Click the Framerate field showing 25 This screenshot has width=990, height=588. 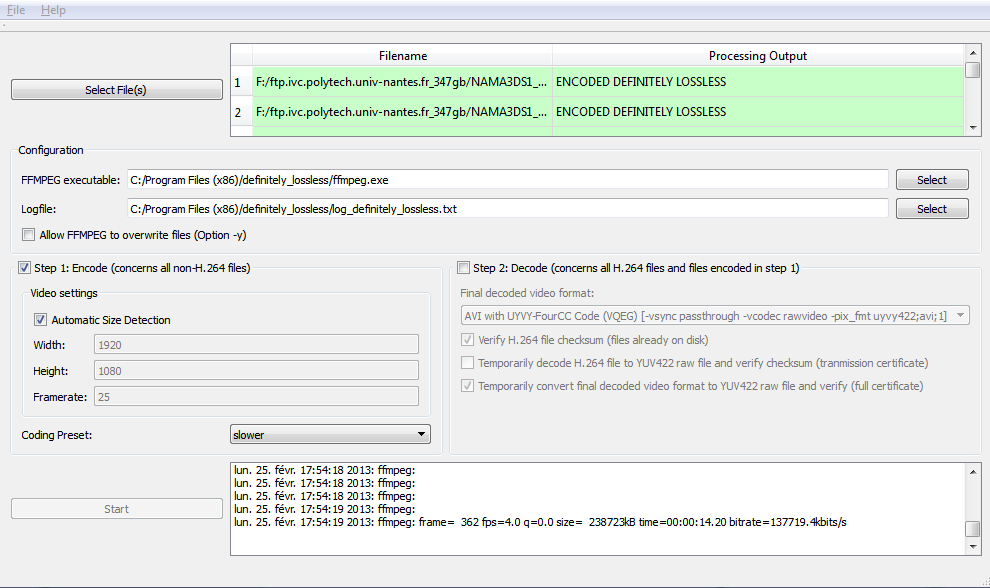point(256,397)
